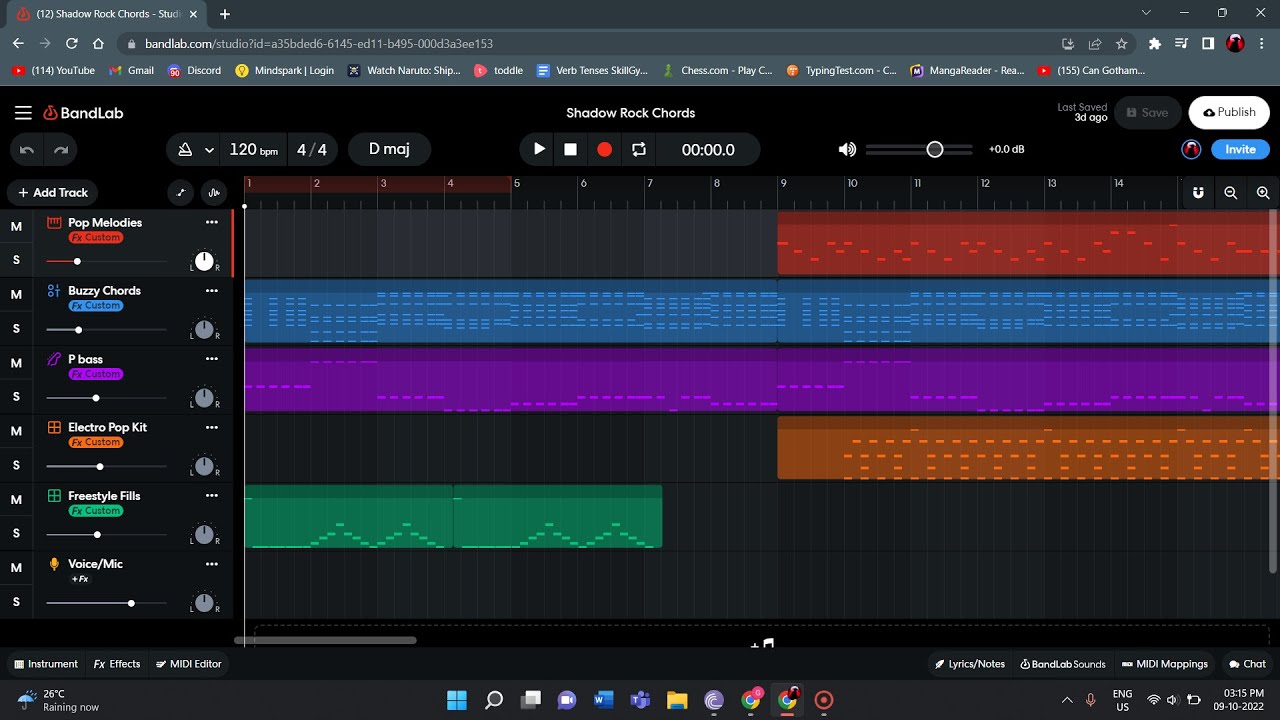Open the metronome options dropdown arrow

pos(209,150)
